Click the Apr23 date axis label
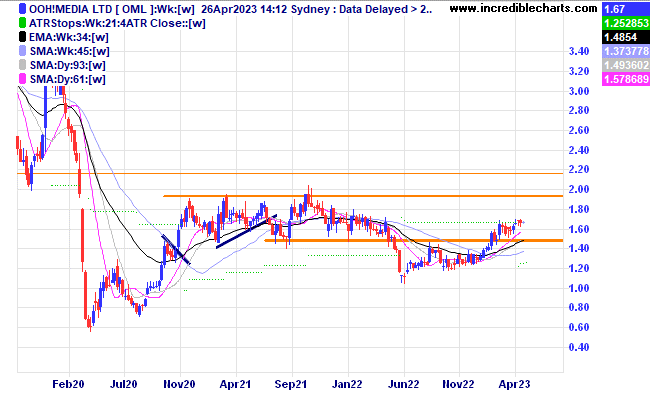 pos(514,384)
